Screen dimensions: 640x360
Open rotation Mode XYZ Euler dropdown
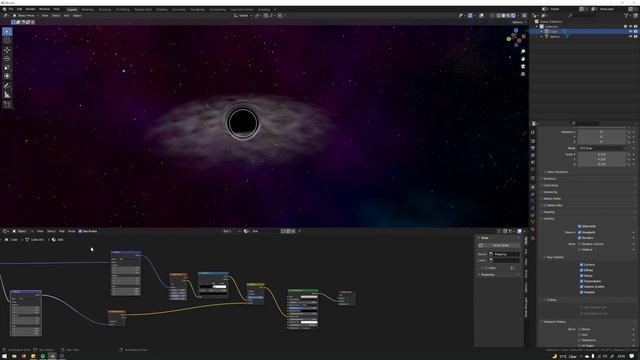[x=602, y=148]
